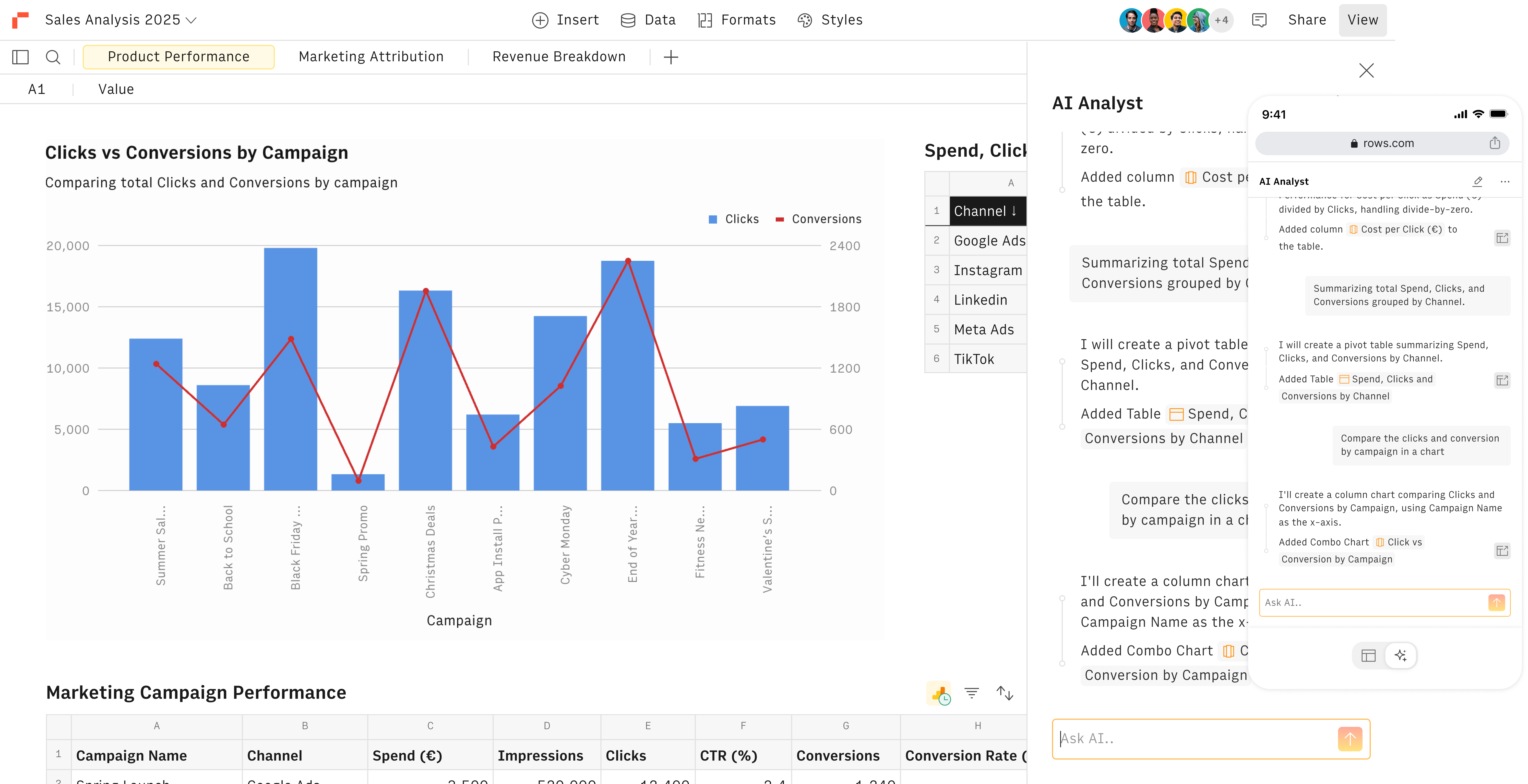The image size is (1528, 784).
Task: Click the Share button
Action: [1307, 20]
